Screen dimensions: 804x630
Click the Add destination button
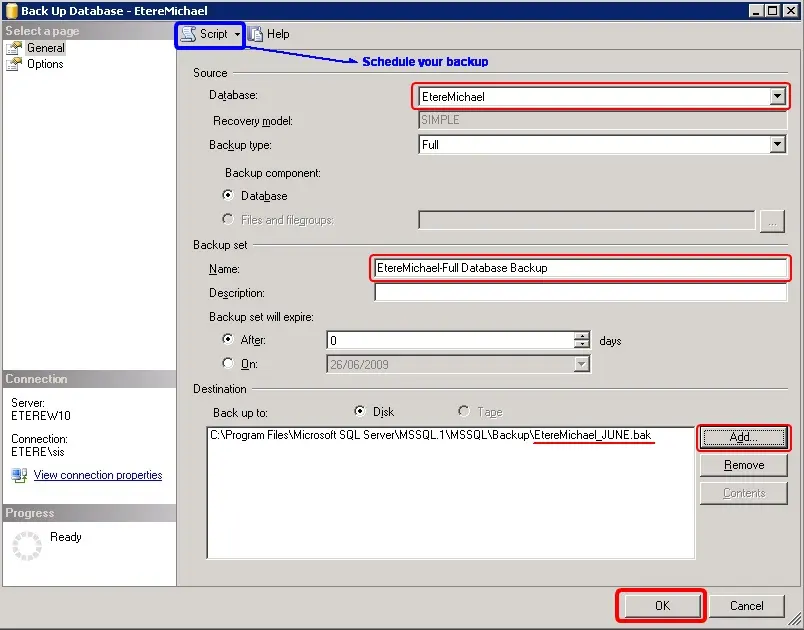point(743,437)
